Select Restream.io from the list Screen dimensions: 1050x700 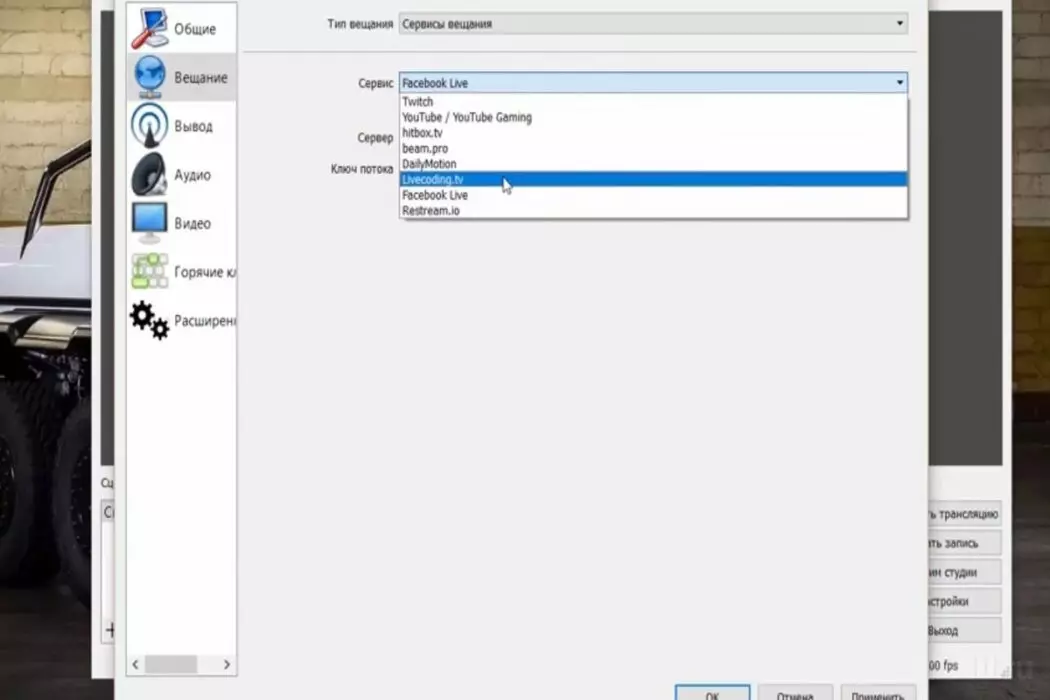(653, 210)
